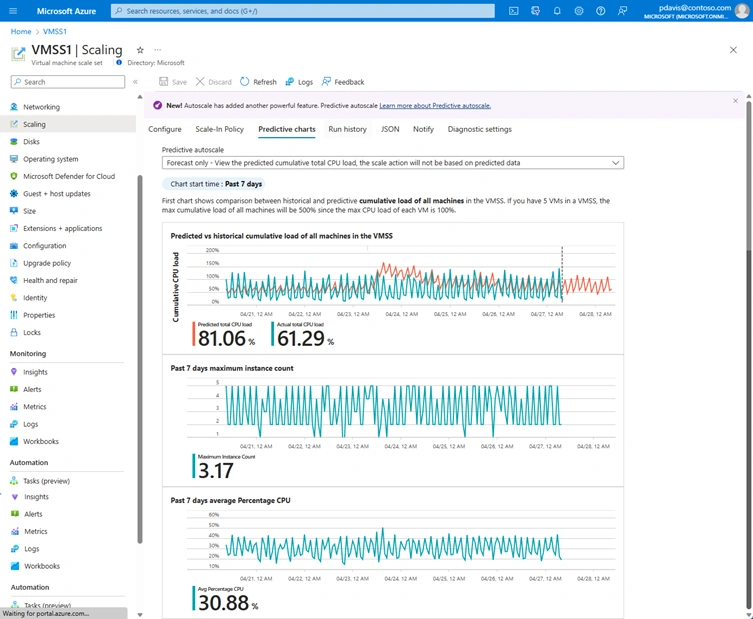Refresh the scaling page
This screenshot has height=619, width=753.
(258, 82)
